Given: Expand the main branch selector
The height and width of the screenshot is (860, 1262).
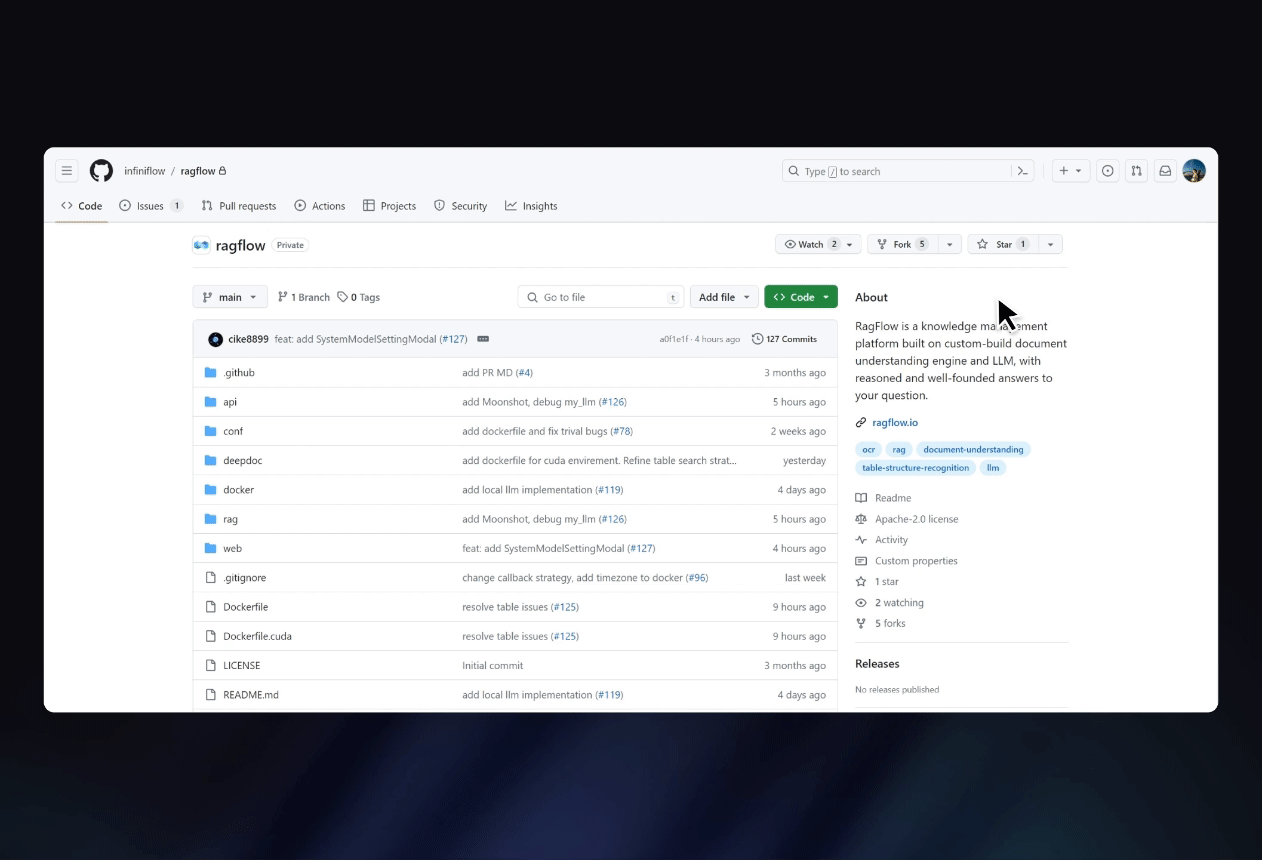Looking at the screenshot, I should tap(230, 297).
